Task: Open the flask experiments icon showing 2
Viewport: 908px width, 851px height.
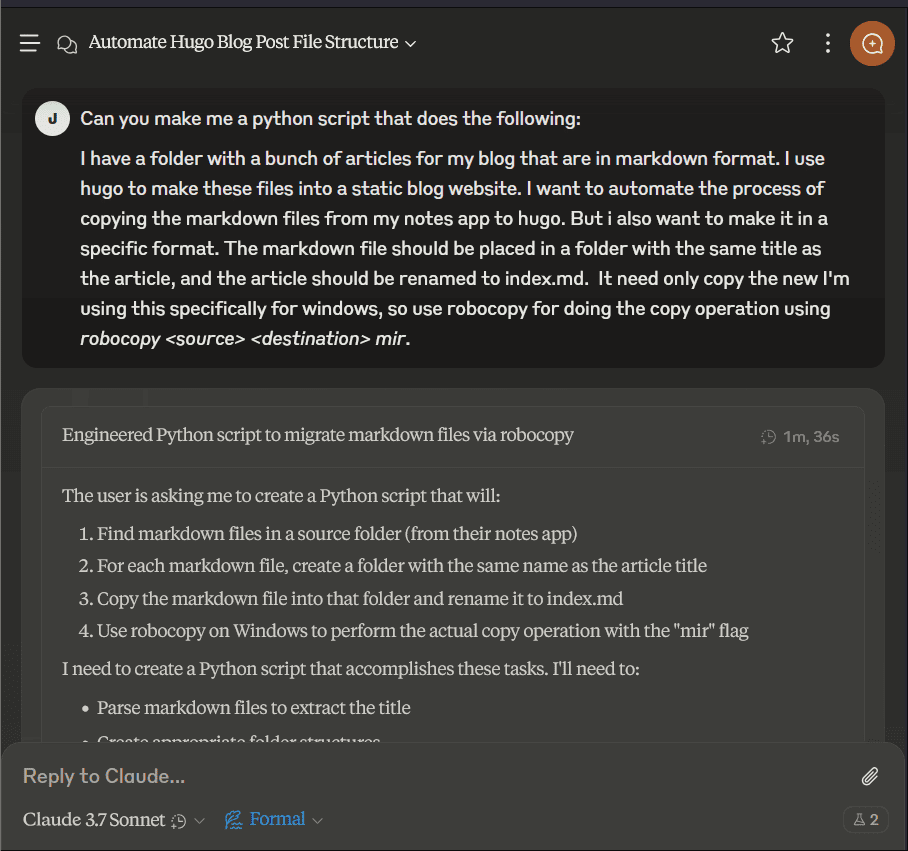Action: point(866,820)
